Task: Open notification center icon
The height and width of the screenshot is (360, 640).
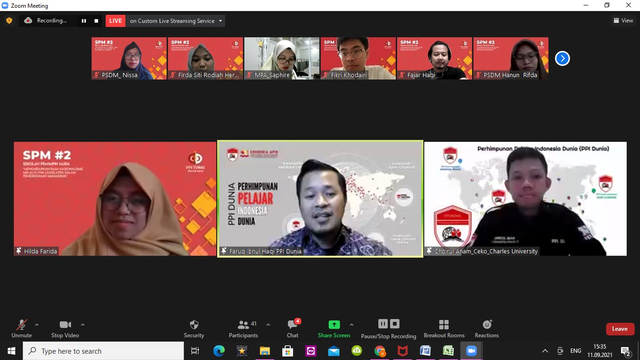Action: coord(625,351)
